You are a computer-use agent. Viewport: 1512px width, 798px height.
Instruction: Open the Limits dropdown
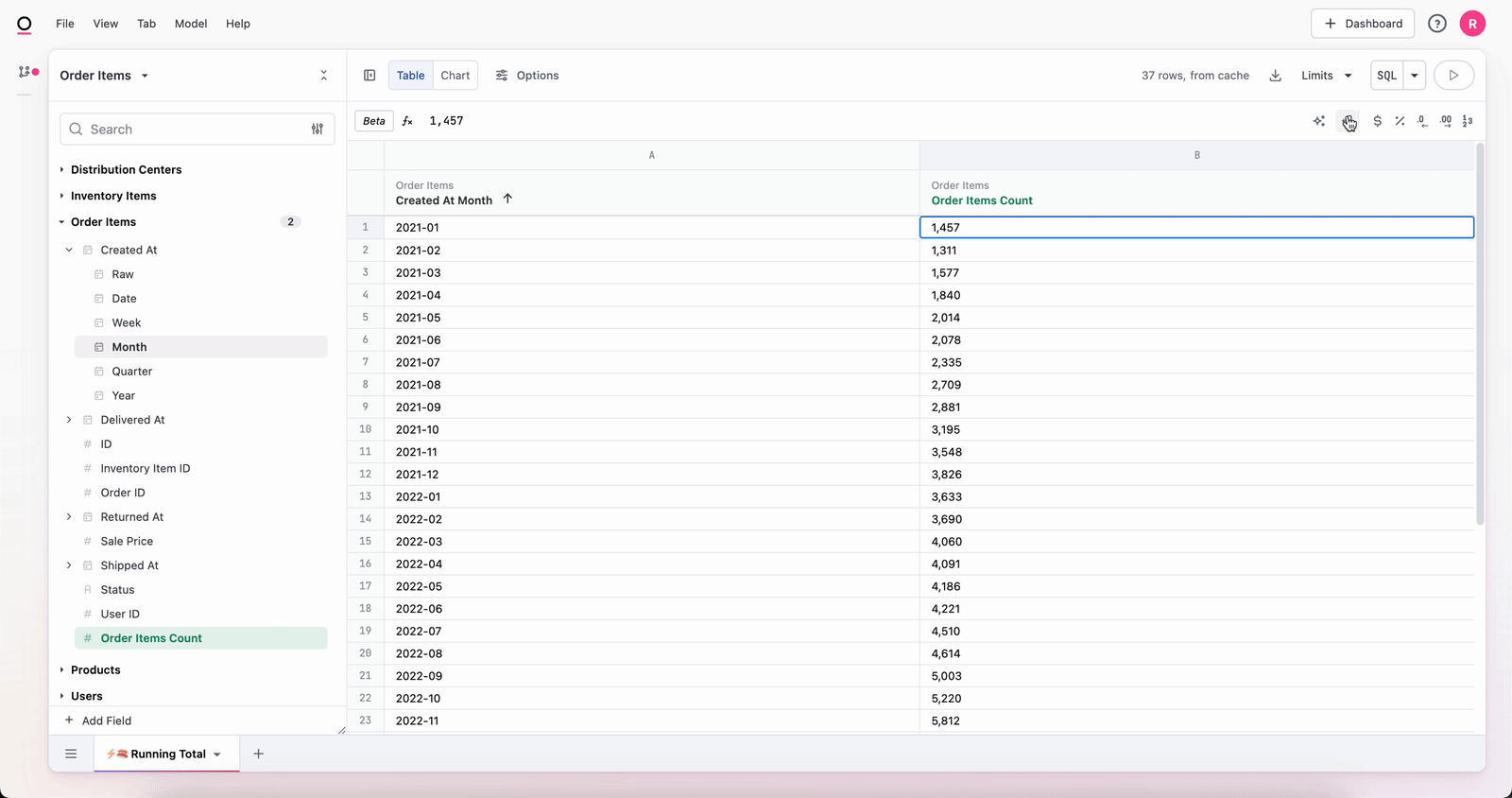(x=1326, y=76)
